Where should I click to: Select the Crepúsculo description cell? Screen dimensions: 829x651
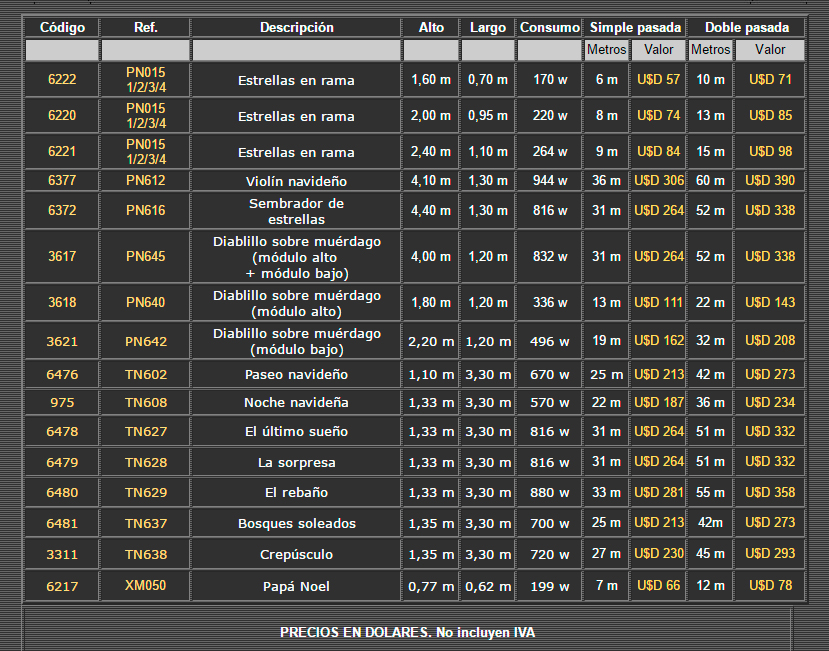297,555
